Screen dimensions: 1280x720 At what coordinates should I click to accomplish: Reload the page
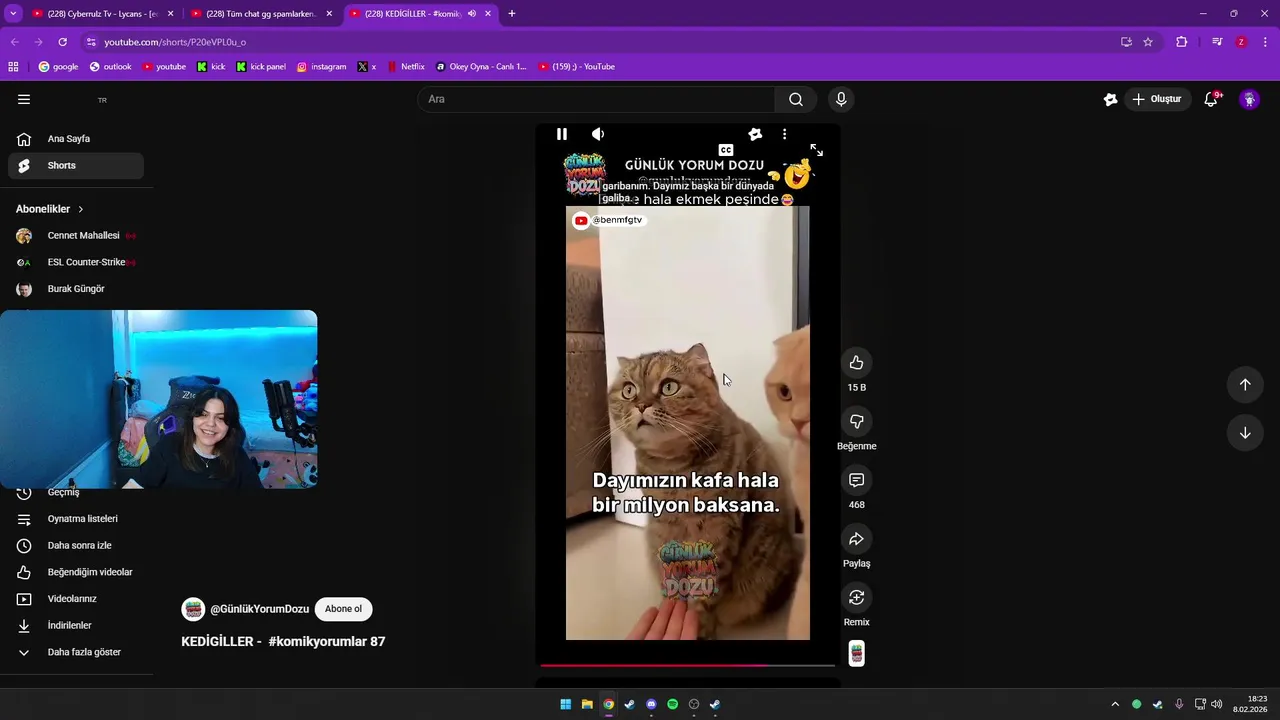[x=62, y=42]
